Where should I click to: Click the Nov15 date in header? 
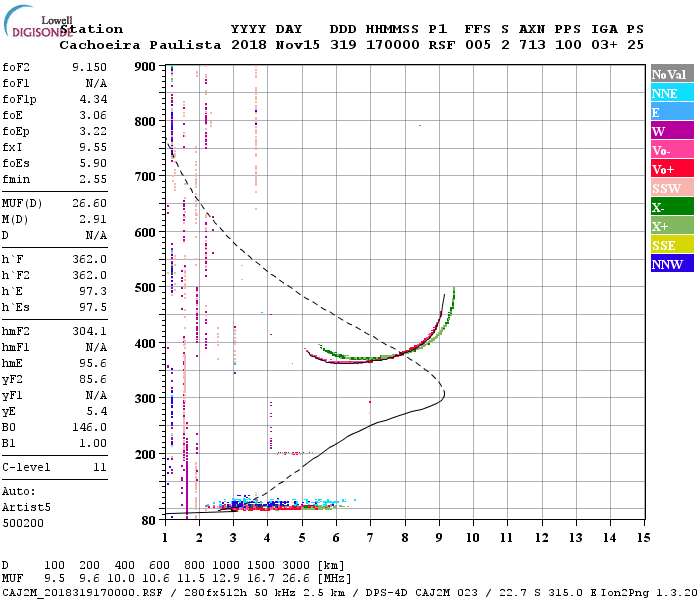(x=297, y=45)
